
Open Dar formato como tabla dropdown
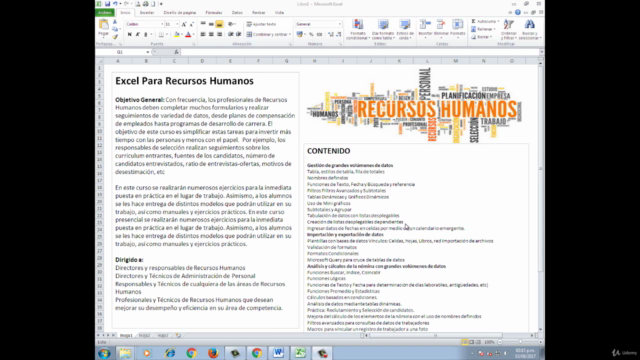[x=383, y=29]
